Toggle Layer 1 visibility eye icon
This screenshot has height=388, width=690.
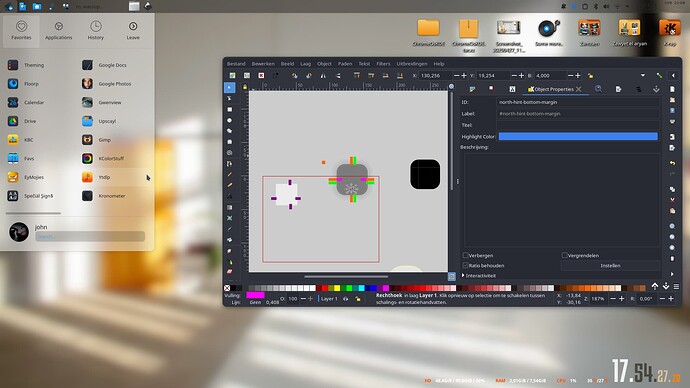pos(345,299)
